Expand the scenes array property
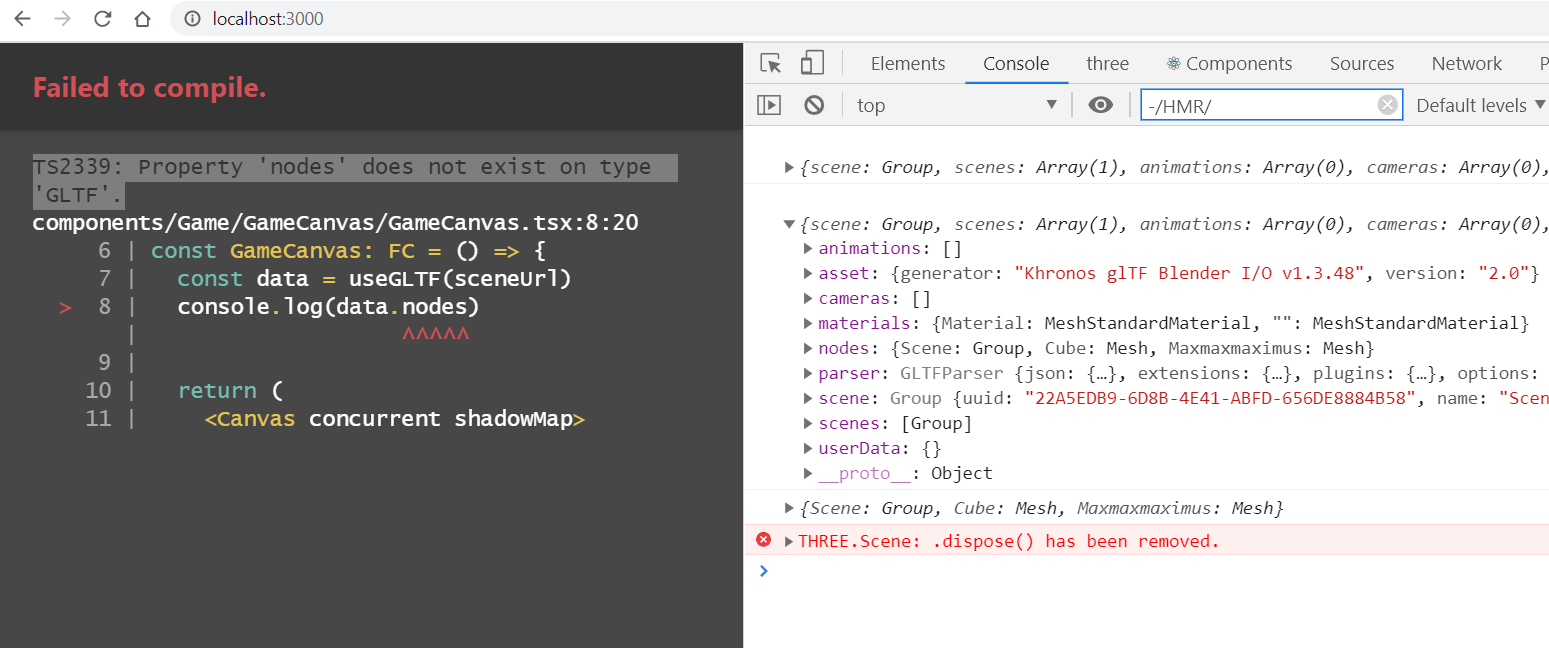 (x=808, y=423)
